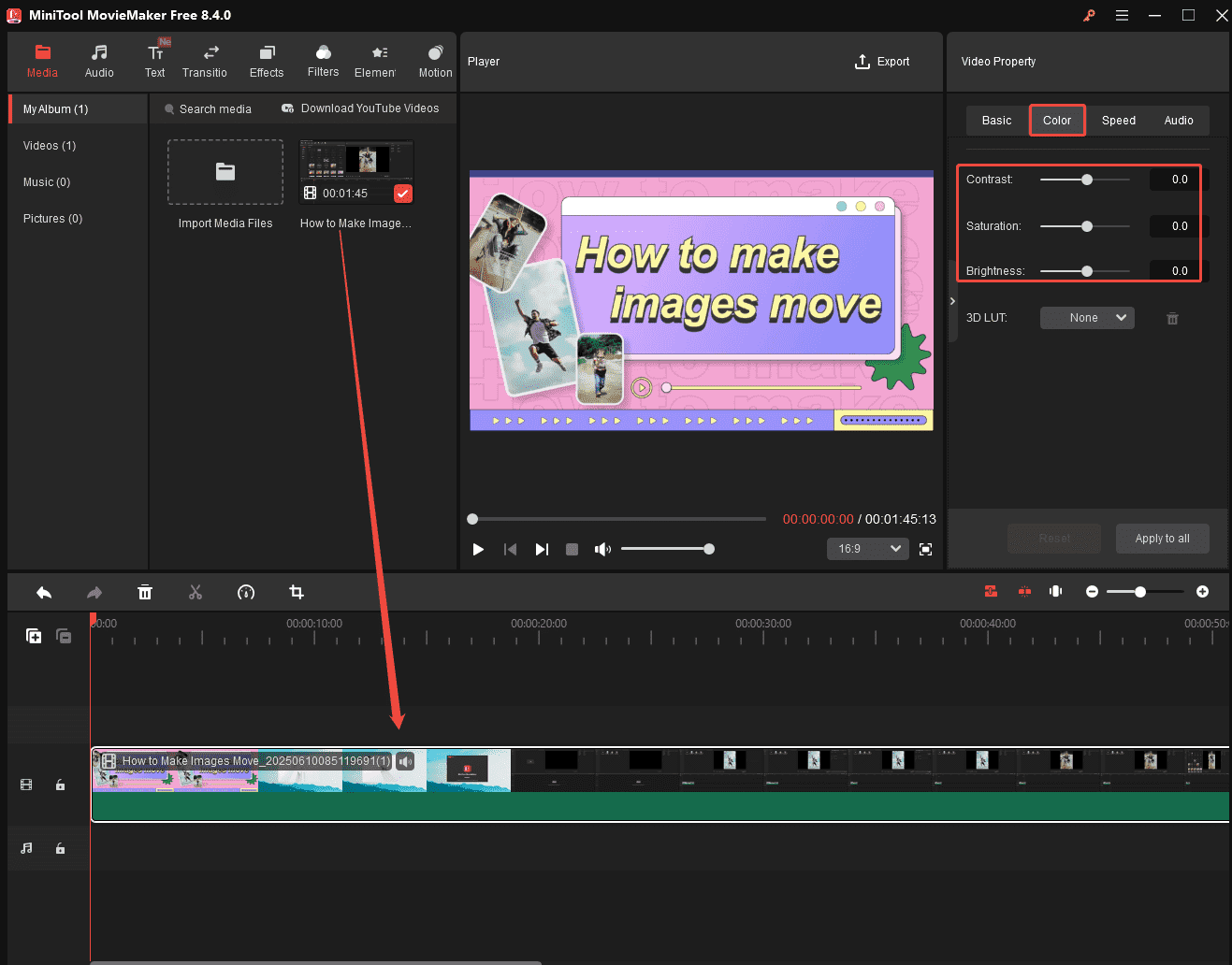Switch to the Basic tab in Video Property
Image resolution: width=1232 pixels, height=965 pixels.
tap(996, 120)
